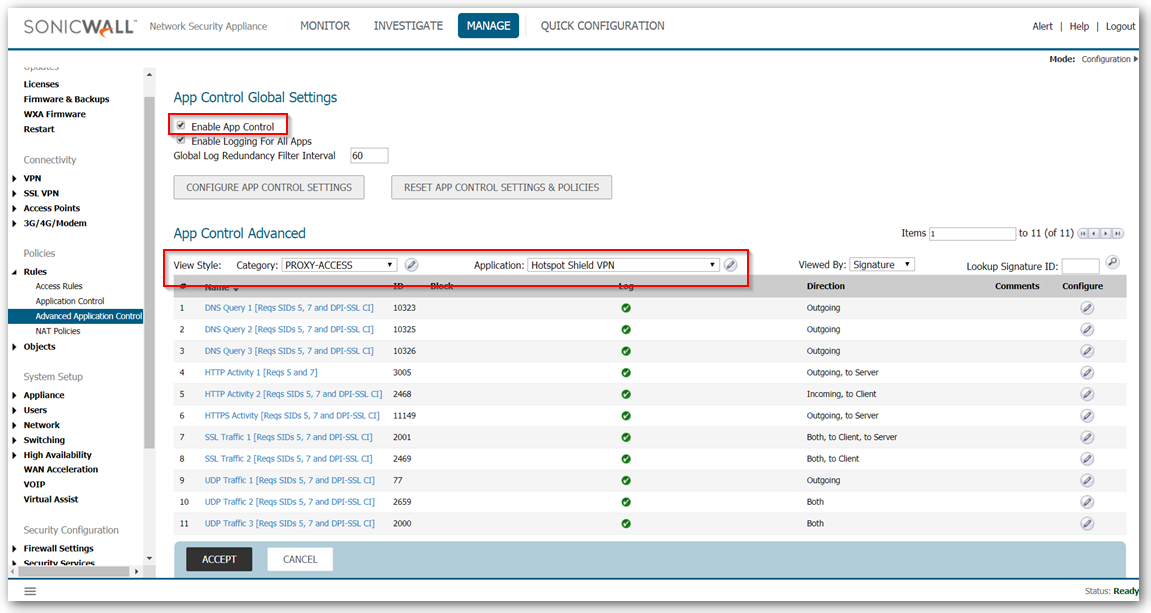Expand the Firewall Settings sidebar section

pos(15,548)
